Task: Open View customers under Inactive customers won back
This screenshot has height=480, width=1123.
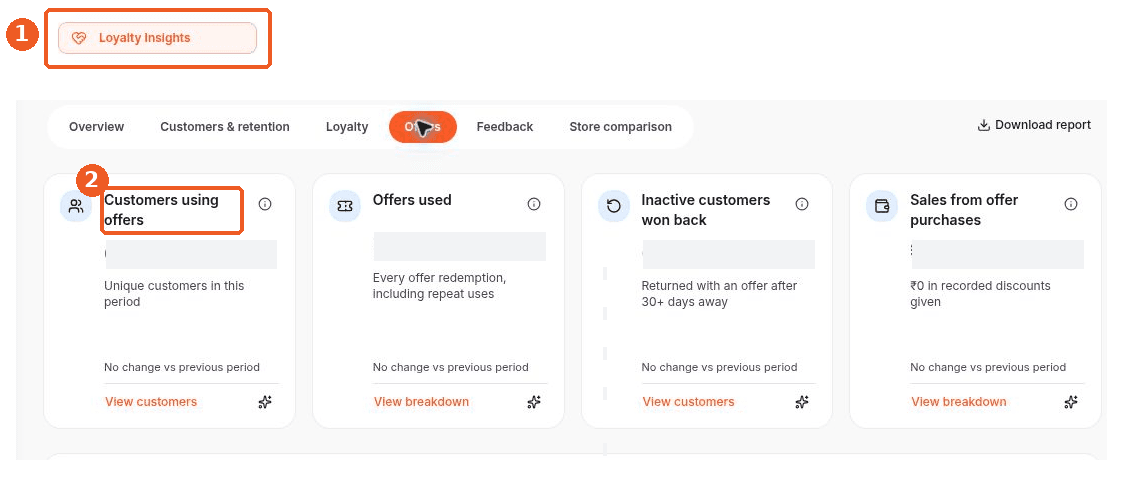Action: point(688,402)
